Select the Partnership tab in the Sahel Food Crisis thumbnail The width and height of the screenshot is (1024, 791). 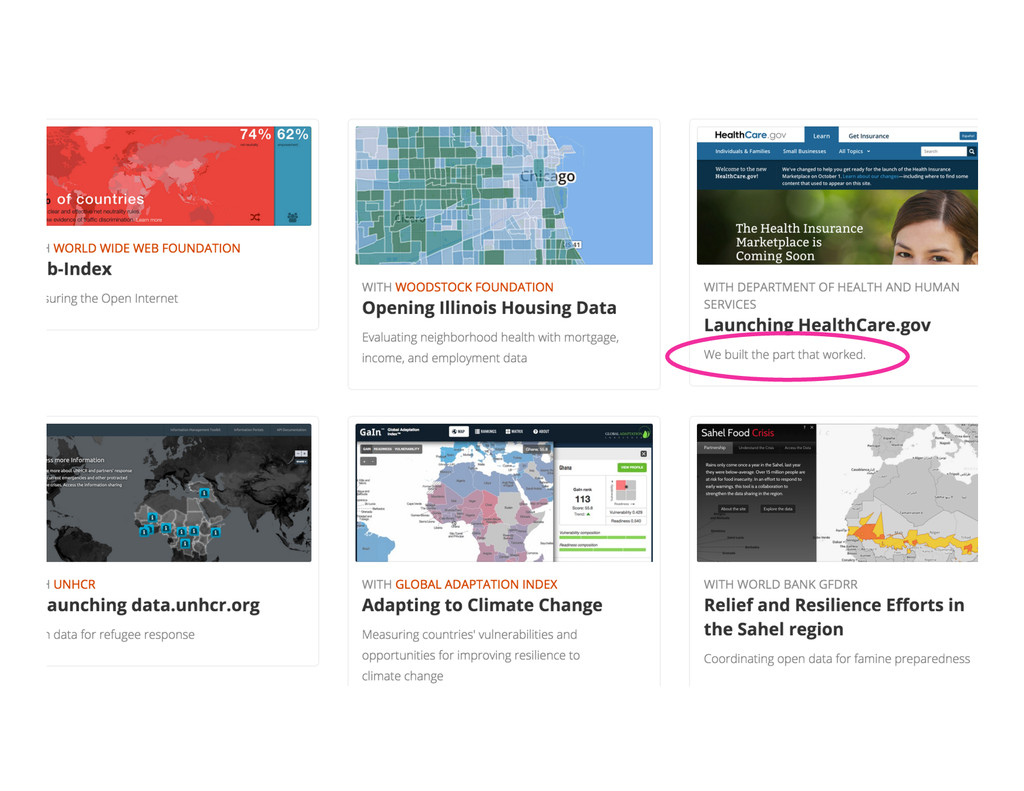coord(715,447)
